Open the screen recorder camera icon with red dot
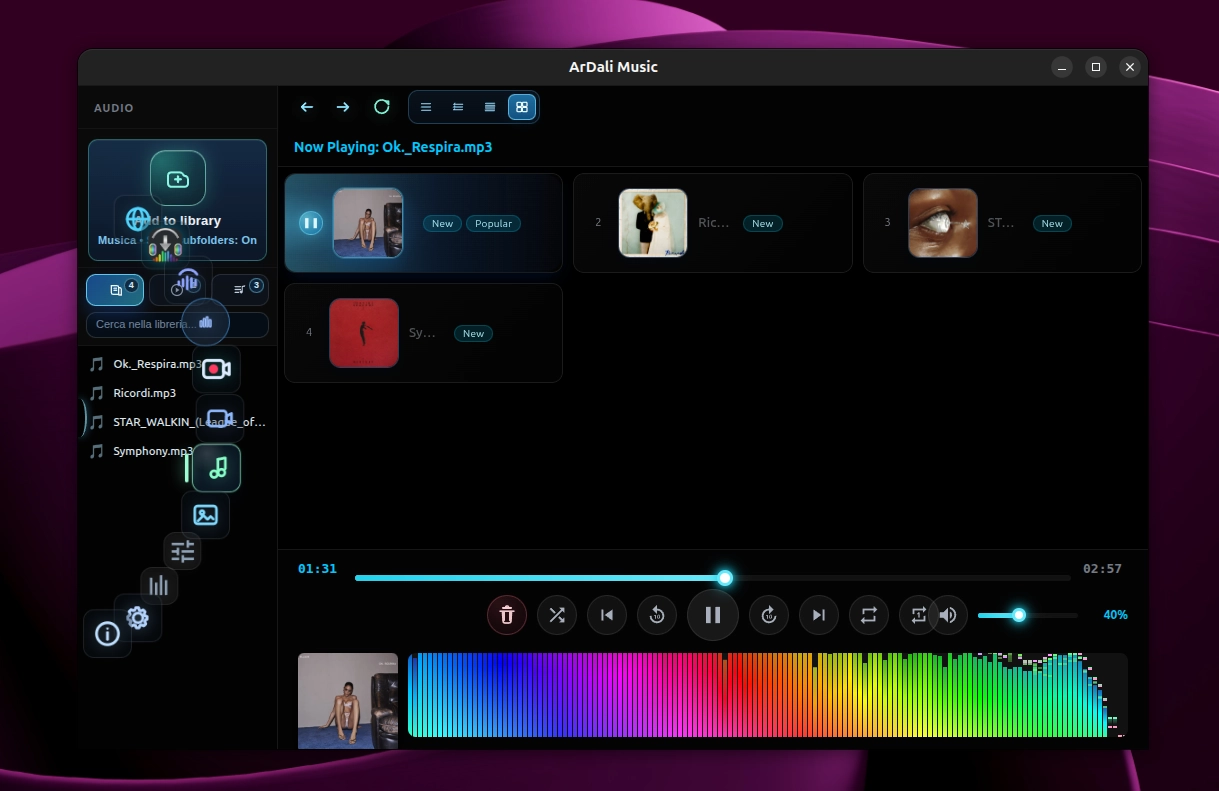The image size is (1219, 791). click(216, 369)
